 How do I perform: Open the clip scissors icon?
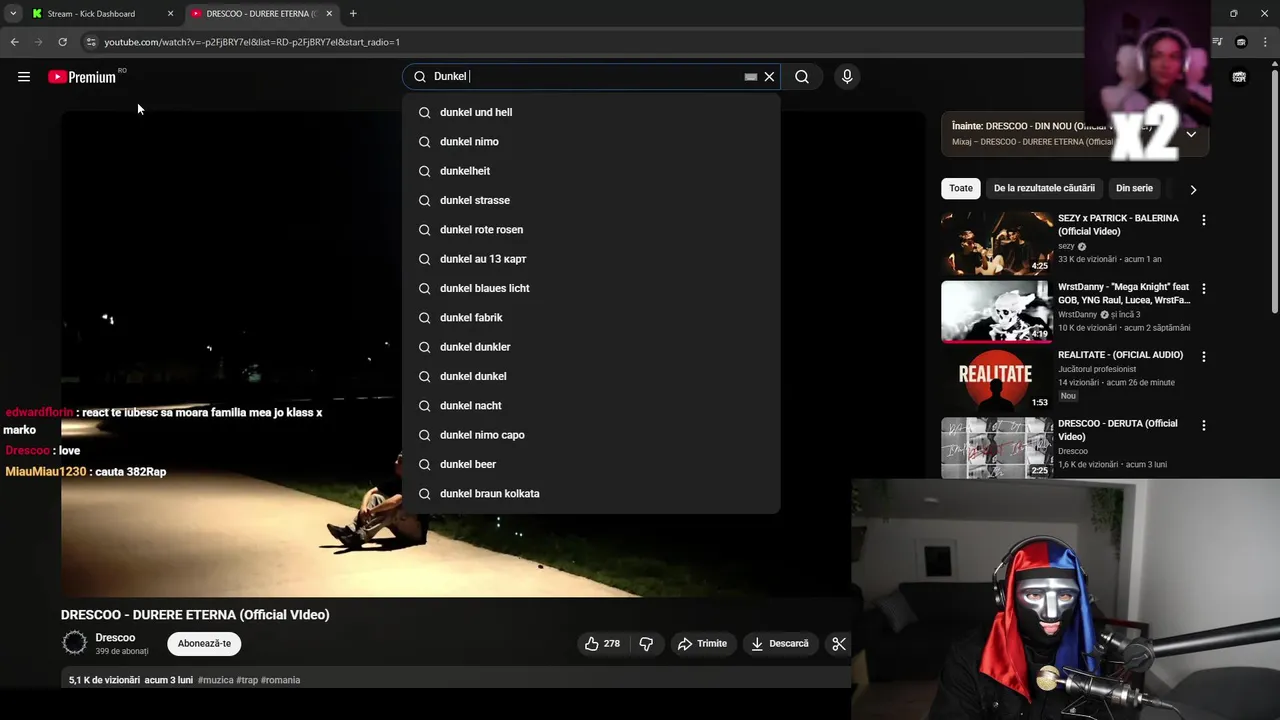(x=838, y=644)
